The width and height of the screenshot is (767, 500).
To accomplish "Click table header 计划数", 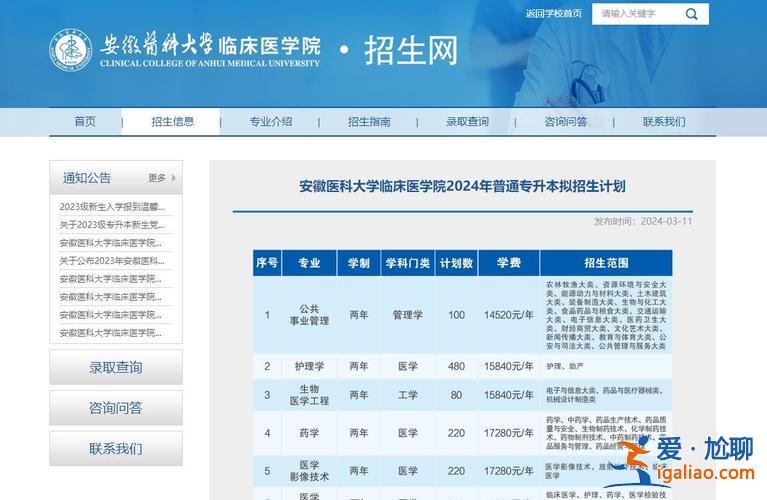I will pos(456,263).
